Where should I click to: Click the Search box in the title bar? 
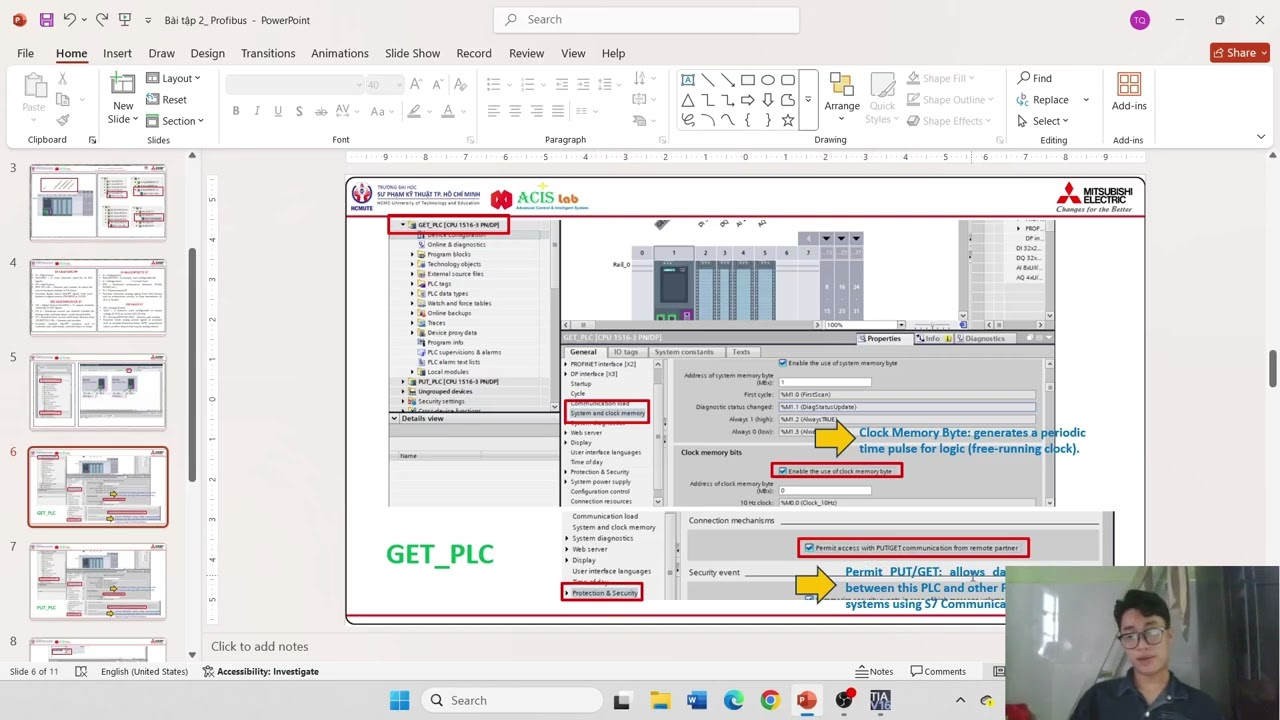click(x=647, y=20)
